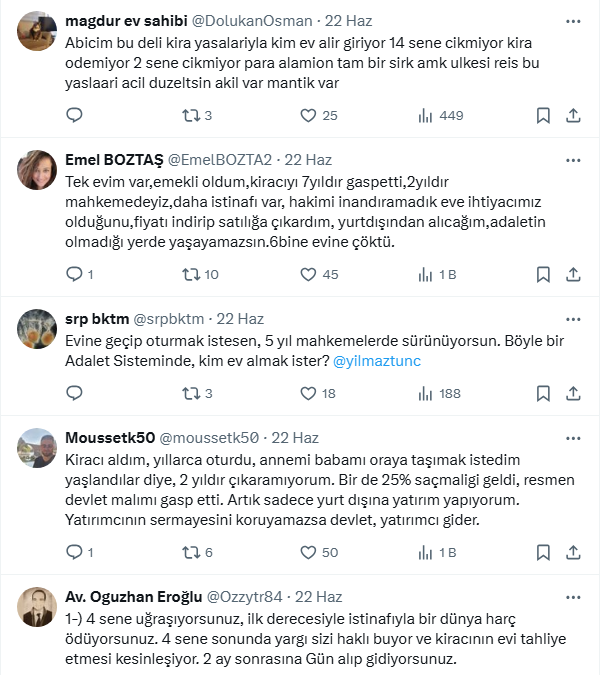View analytics for srp bktm's tweet

422,394
